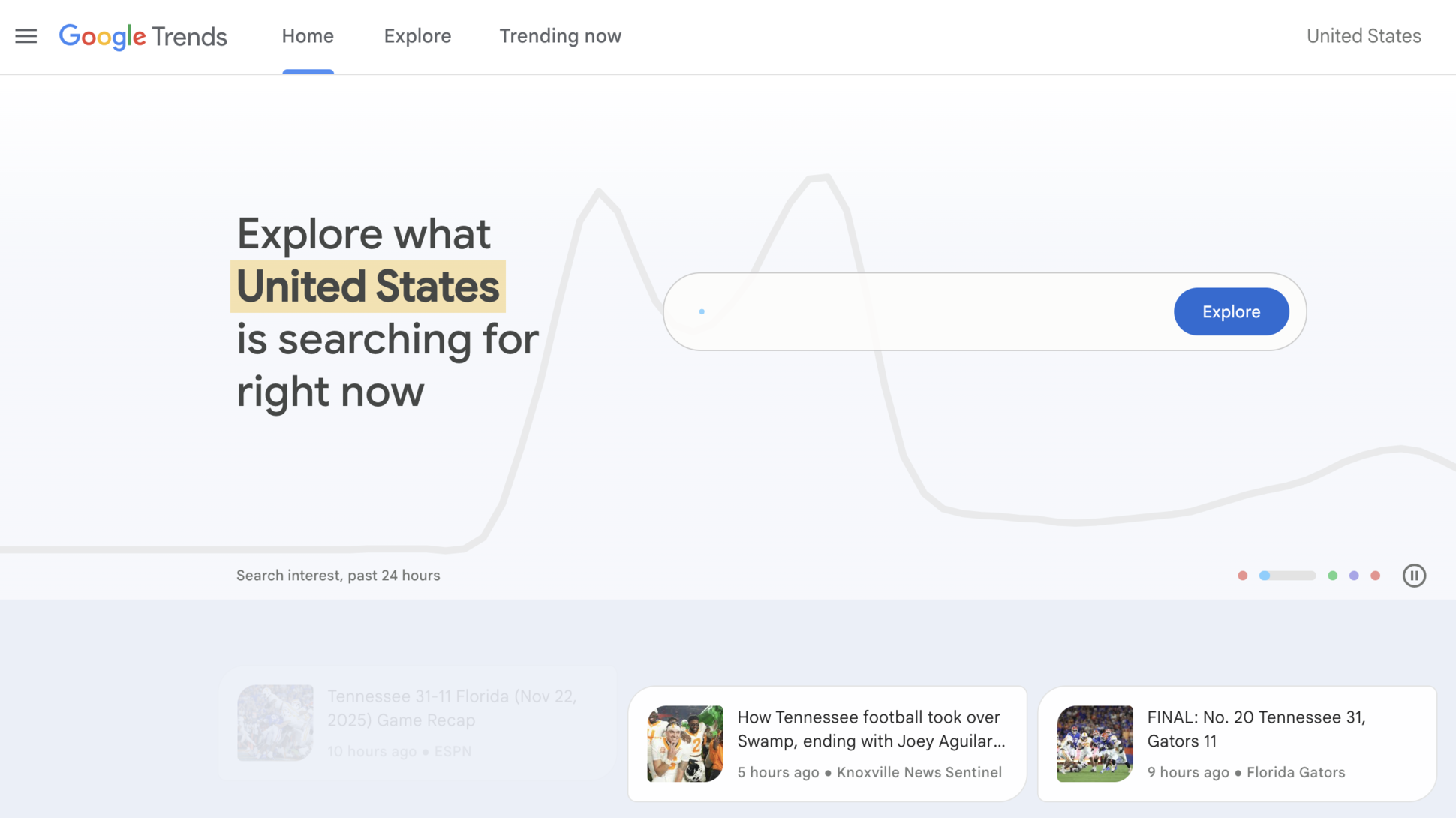Click the Tennessee players celebration thumbnail

point(684,743)
